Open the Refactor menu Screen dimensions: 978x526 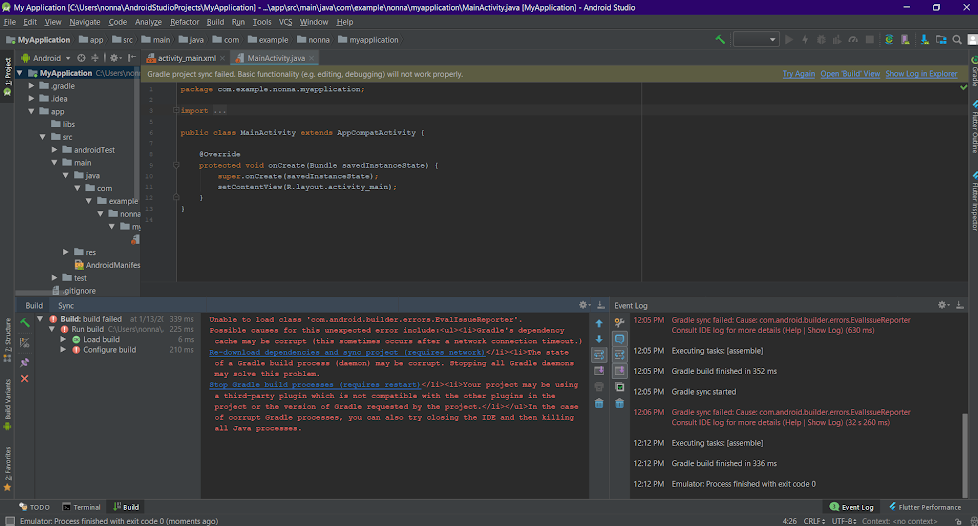click(184, 22)
